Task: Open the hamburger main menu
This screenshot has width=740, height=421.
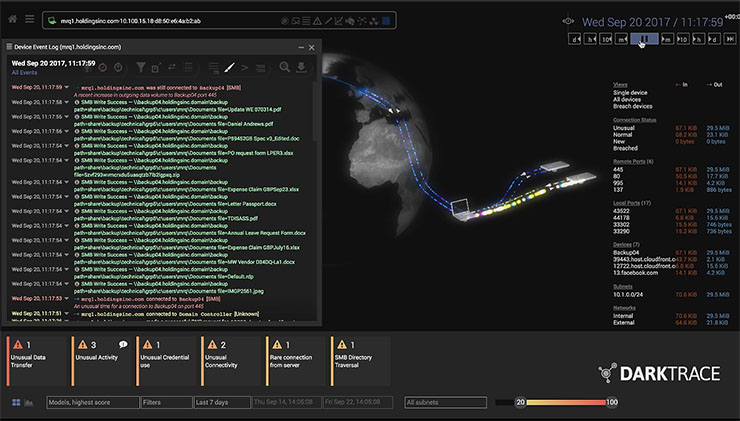Action: 30,19
